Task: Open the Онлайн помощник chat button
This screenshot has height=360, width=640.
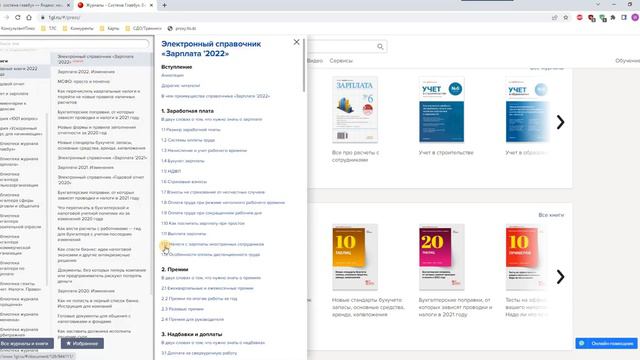Action: tap(606, 343)
